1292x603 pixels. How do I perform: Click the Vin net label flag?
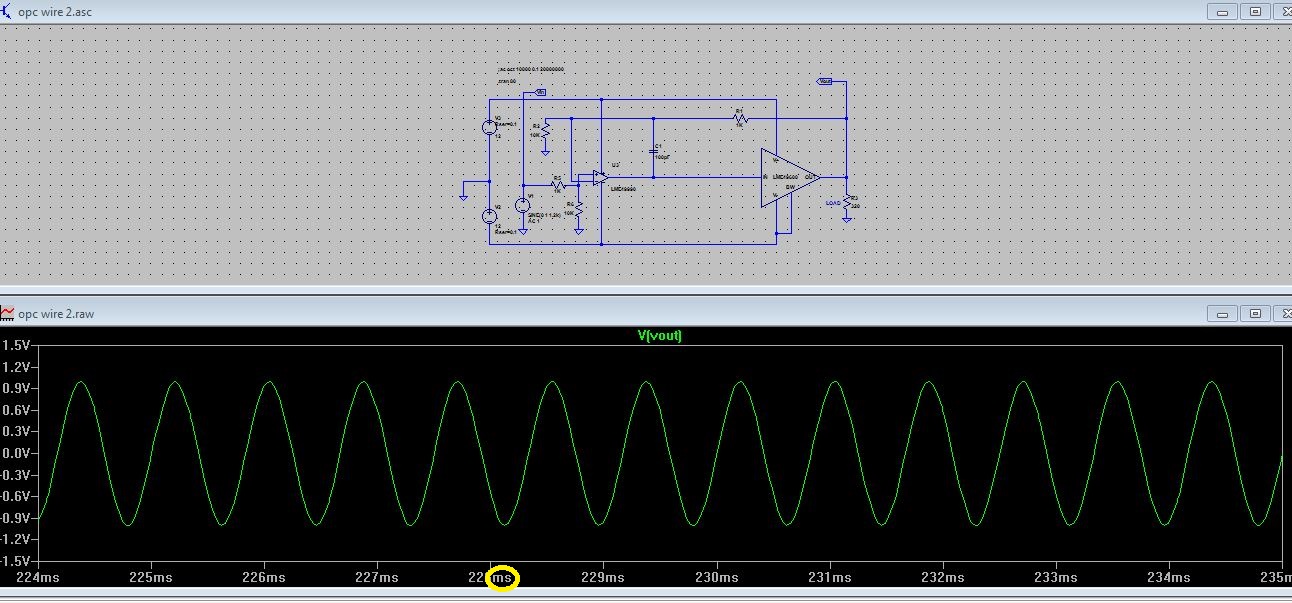click(x=539, y=92)
